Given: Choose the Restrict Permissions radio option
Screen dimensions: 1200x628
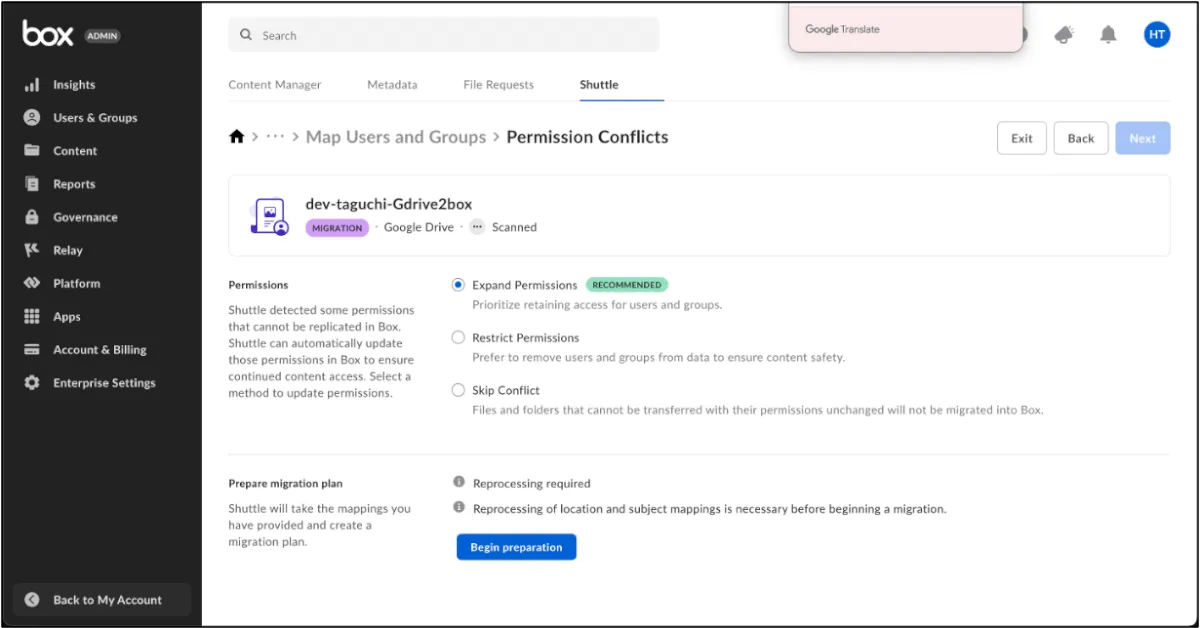Looking at the screenshot, I should [458, 338].
